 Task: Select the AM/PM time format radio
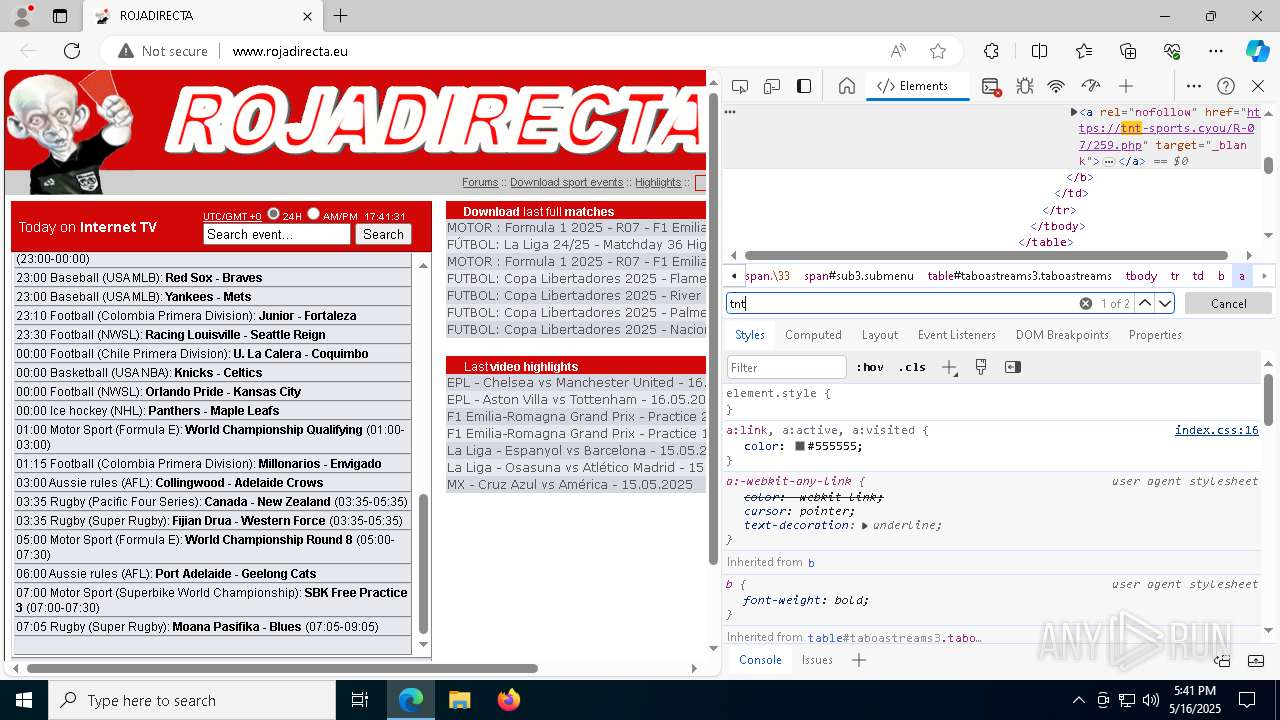[x=313, y=214]
